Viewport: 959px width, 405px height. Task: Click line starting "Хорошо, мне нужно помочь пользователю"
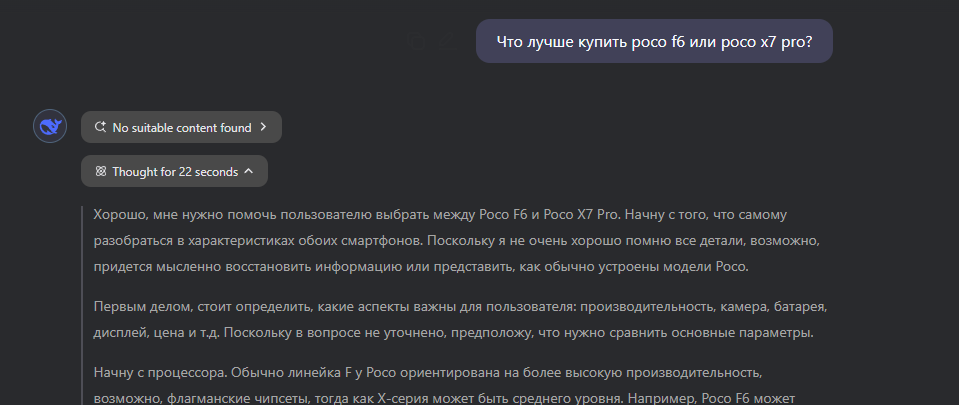pos(440,215)
